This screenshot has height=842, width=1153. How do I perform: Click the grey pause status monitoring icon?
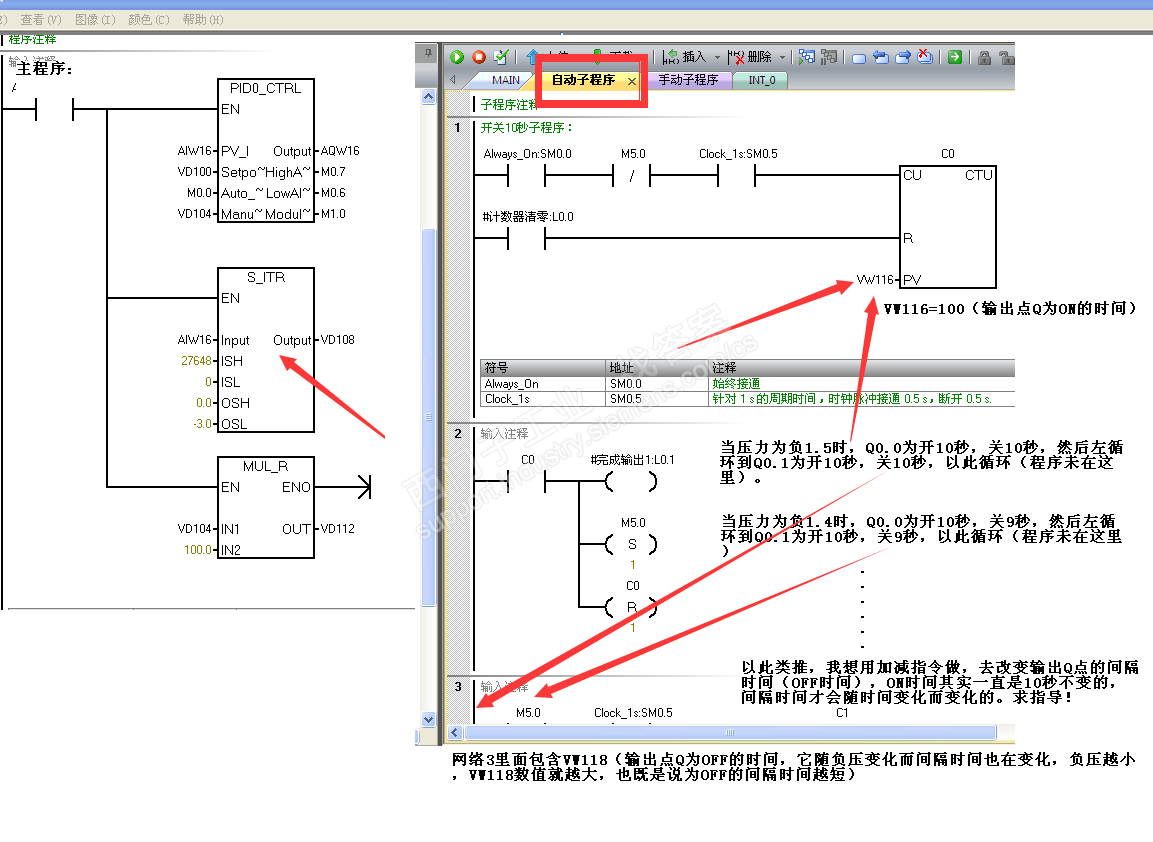point(829,57)
